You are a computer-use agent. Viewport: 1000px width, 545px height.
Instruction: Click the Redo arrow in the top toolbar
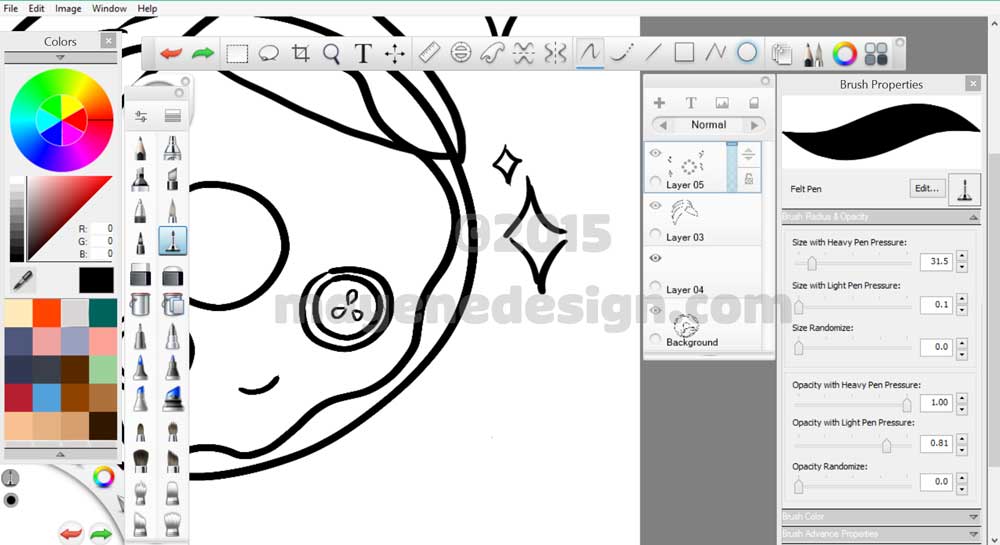click(x=203, y=53)
